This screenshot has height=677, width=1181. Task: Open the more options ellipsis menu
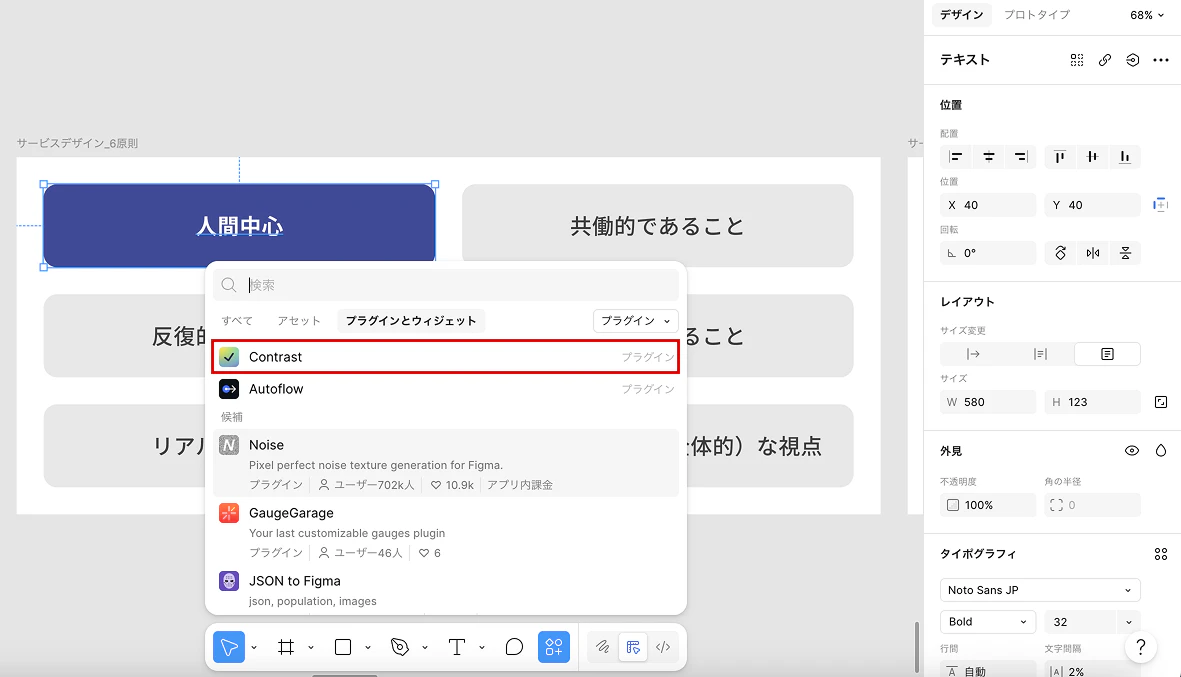point(1161,60)
